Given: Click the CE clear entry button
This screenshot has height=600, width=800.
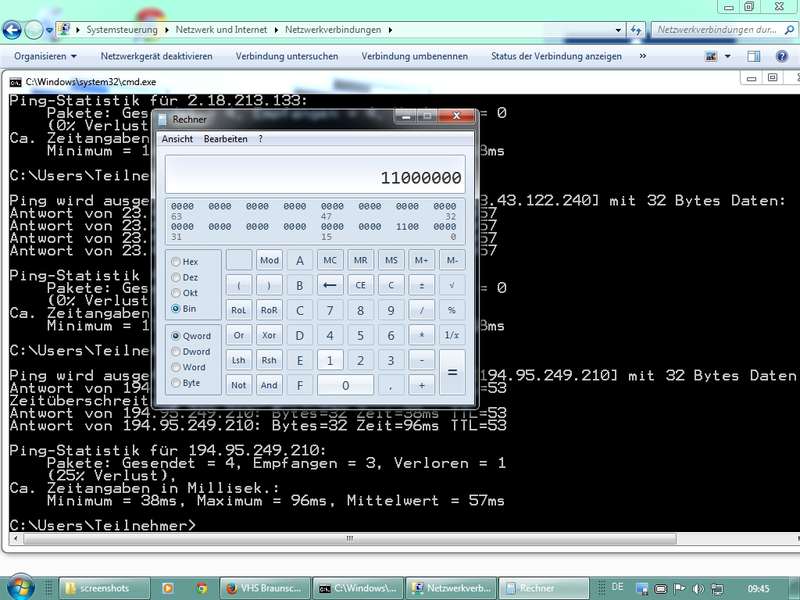Looking at the screenshot, I should pyautogui.click(x=361, y=285).
